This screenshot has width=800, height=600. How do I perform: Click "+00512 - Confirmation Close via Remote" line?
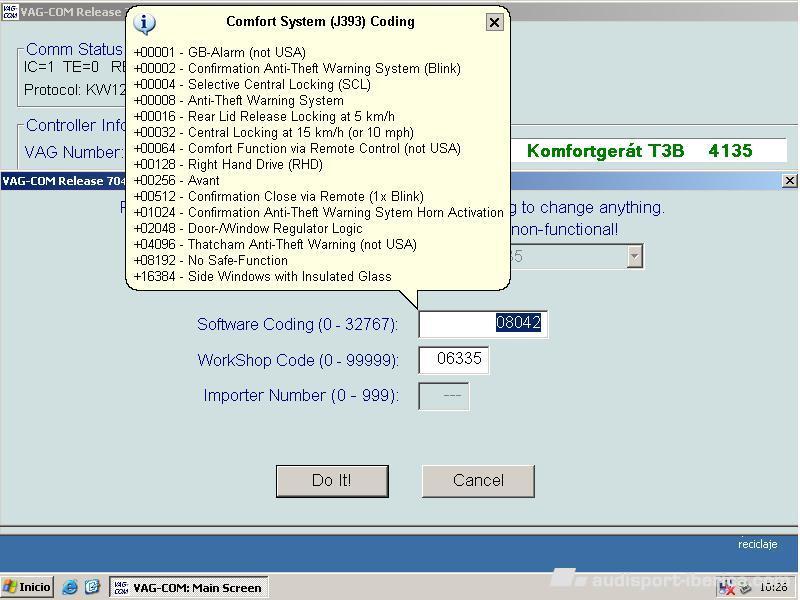(279, 196)
